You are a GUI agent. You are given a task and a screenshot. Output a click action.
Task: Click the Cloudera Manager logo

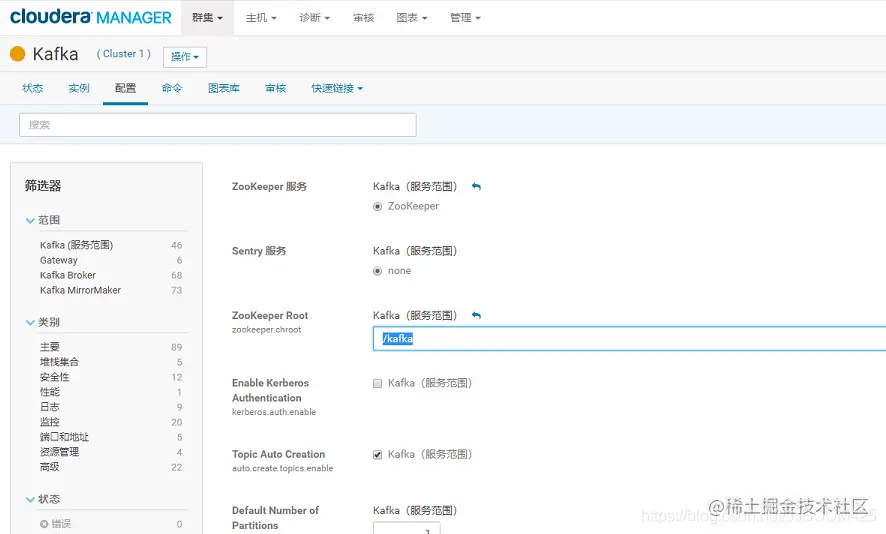tap(90, 17)
